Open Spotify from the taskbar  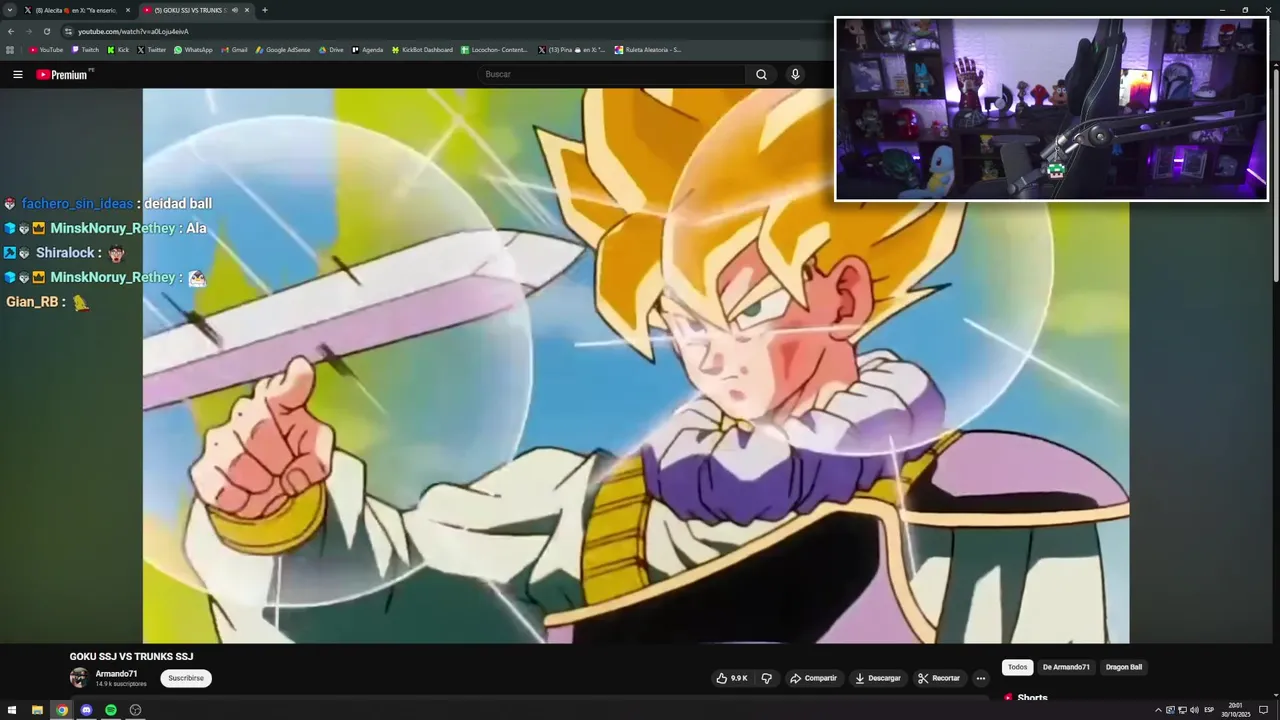tap(111, 710)
